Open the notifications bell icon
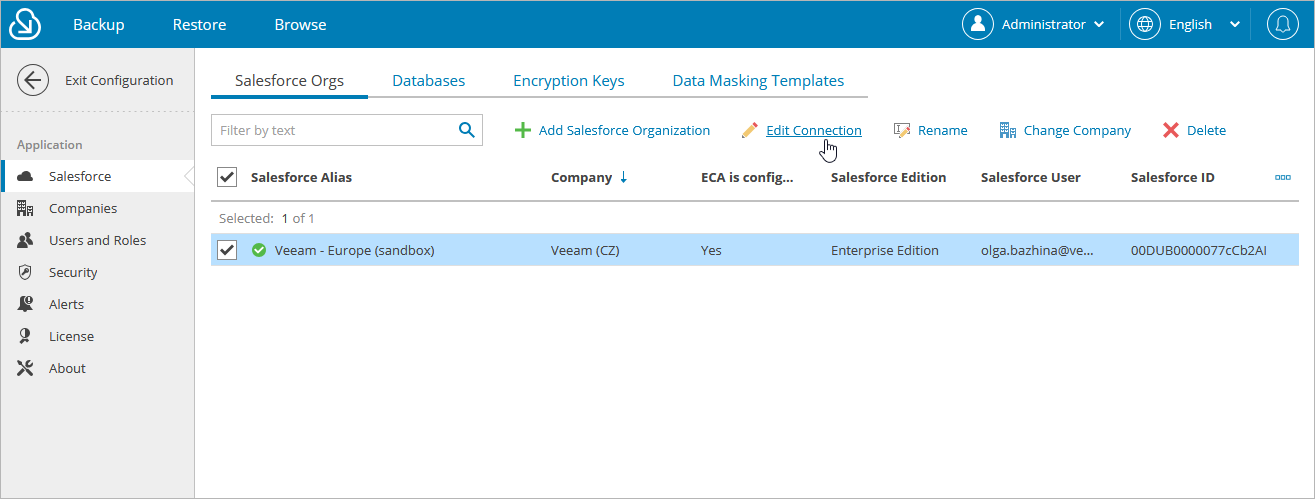1315x499 pixels. pos(1283,24)
